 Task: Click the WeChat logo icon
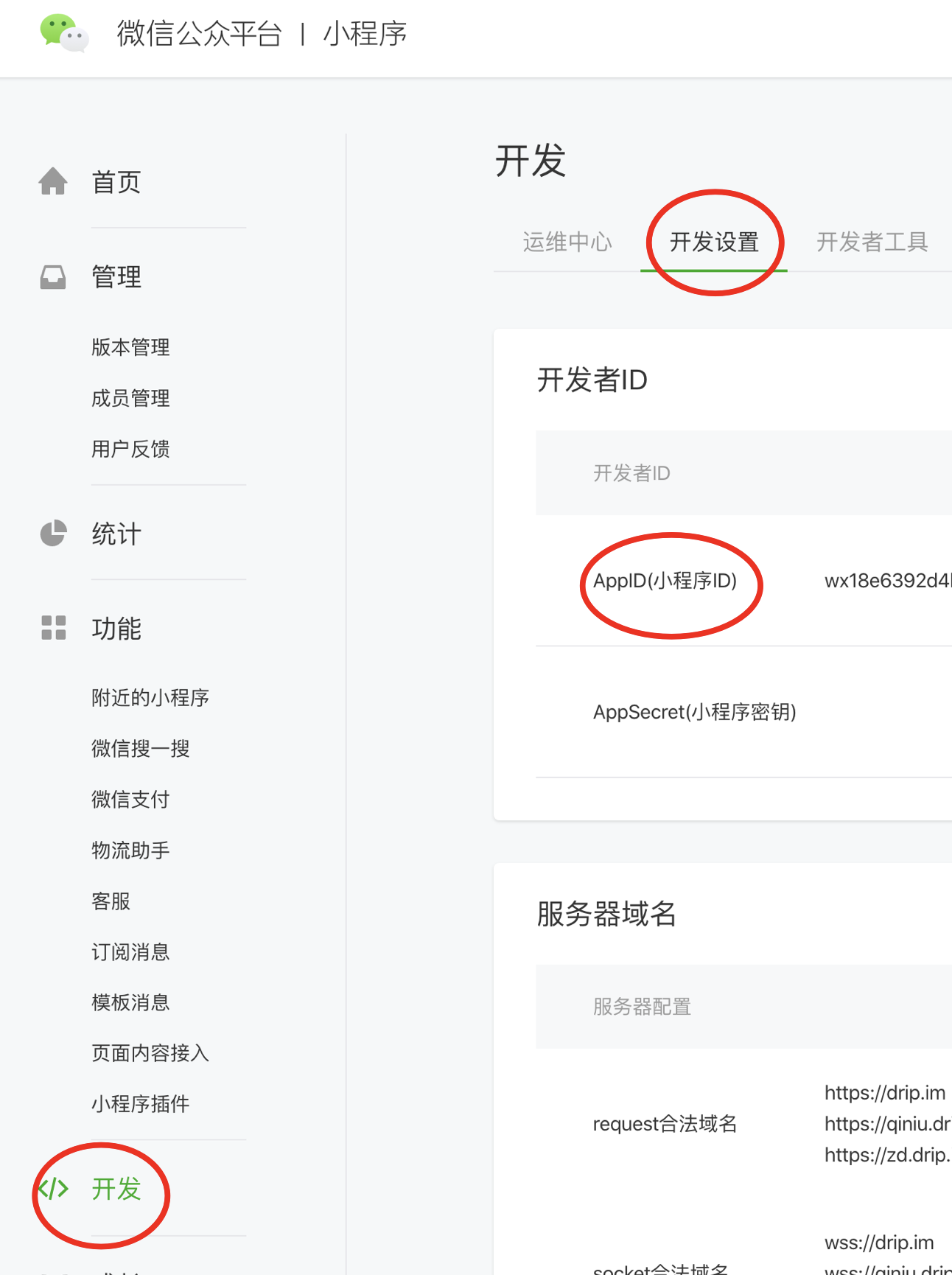(64, 33)
